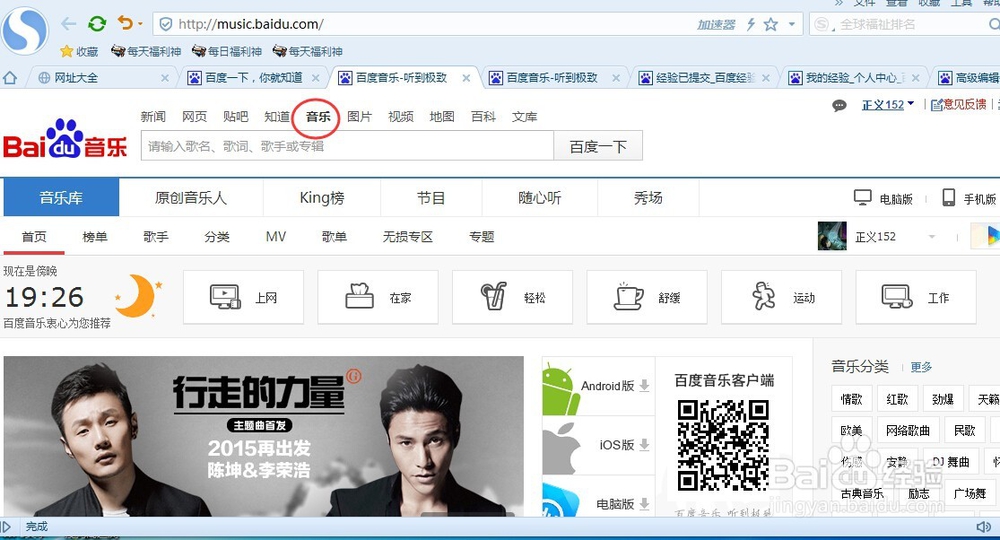Click the 电脑版 monitor icon at top right

pos(862,198)
